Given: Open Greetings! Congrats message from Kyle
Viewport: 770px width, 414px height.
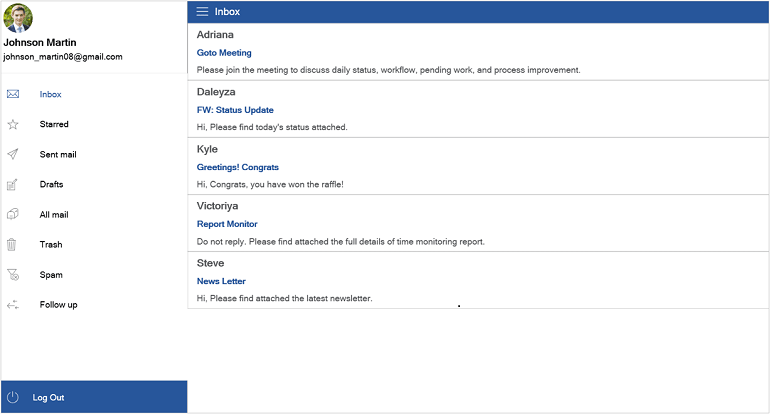Looking at the screenshot, I should 238,167.
